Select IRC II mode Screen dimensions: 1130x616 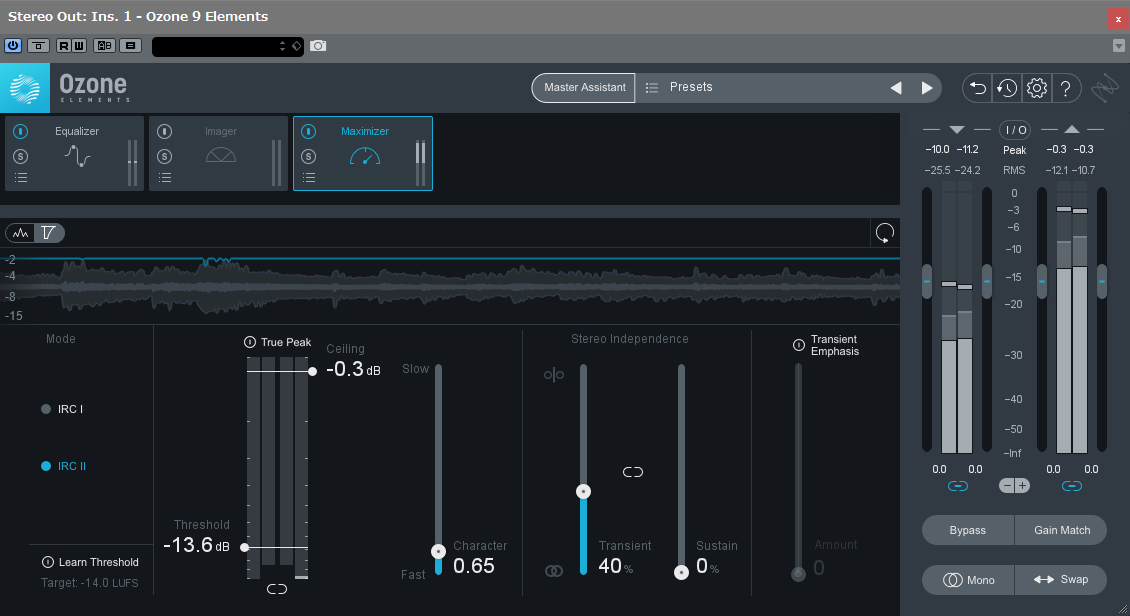tap(64, 466)
